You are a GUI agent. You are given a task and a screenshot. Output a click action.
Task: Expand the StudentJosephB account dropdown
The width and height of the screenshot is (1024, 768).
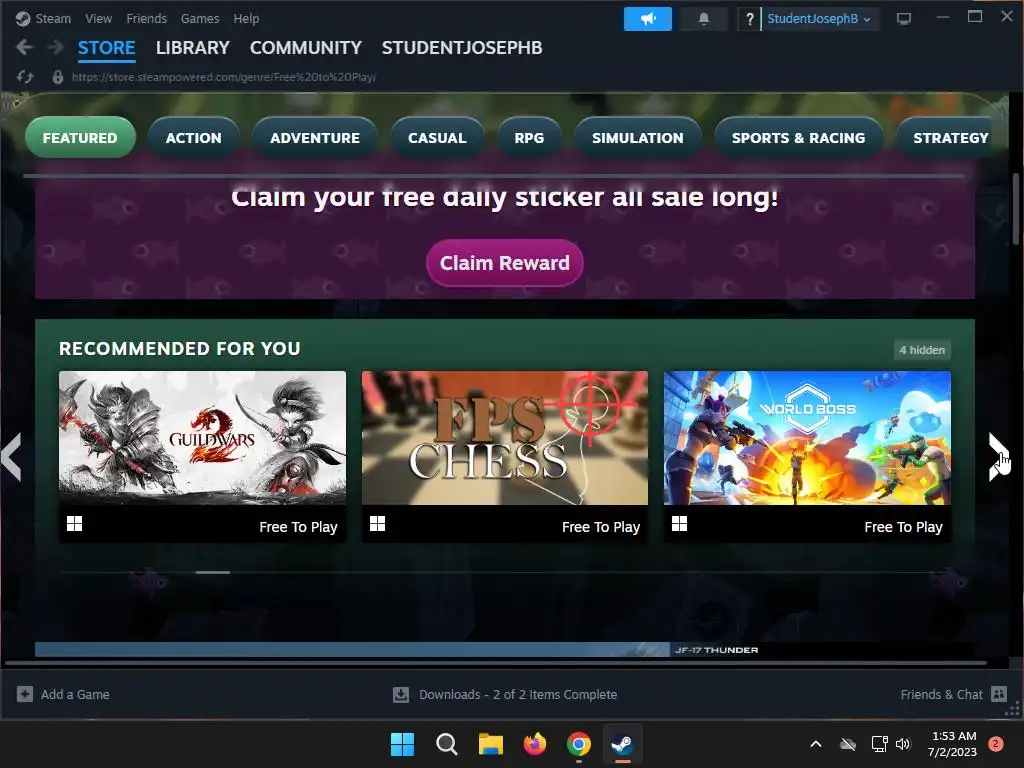coord(818,19)
